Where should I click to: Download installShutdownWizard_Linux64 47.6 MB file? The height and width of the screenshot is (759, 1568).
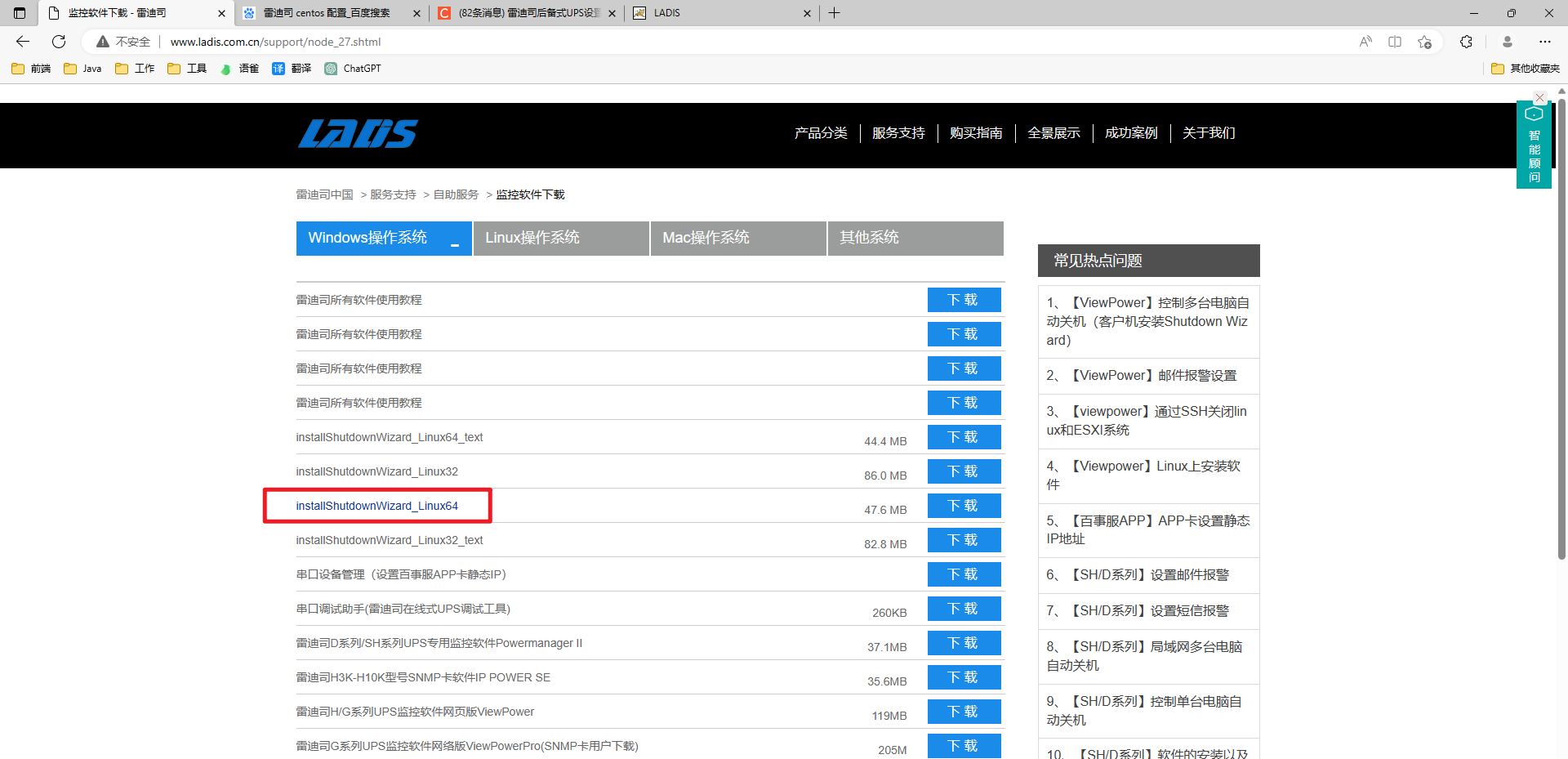(x=964, y=506)
